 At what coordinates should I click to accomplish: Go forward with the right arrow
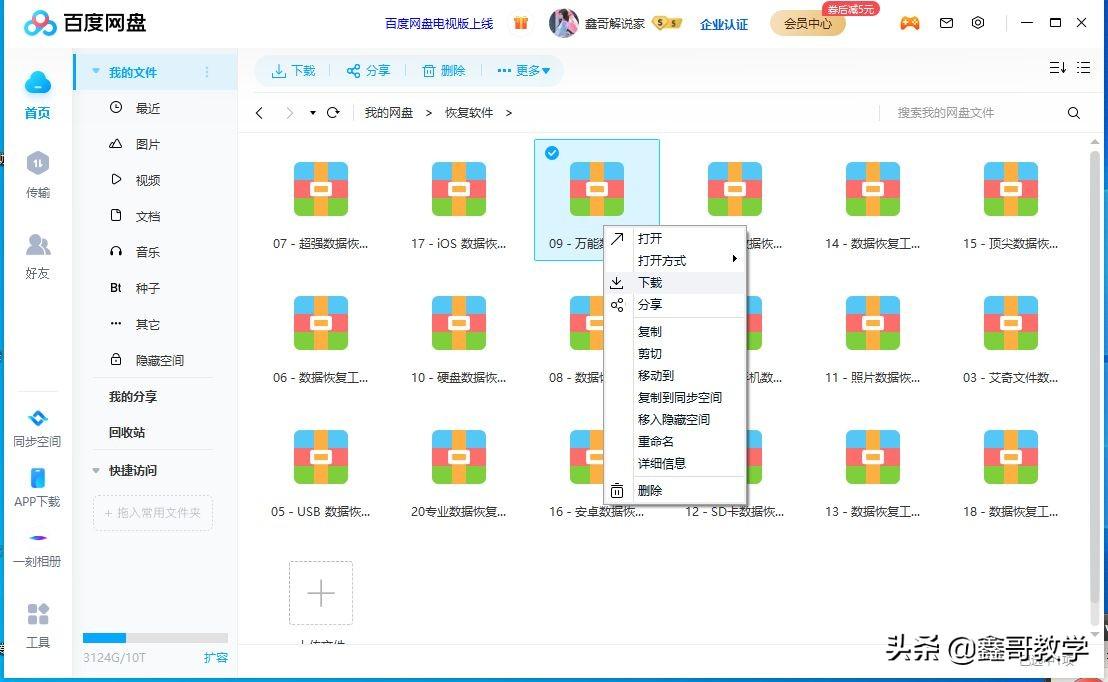[x=289, y=113]
